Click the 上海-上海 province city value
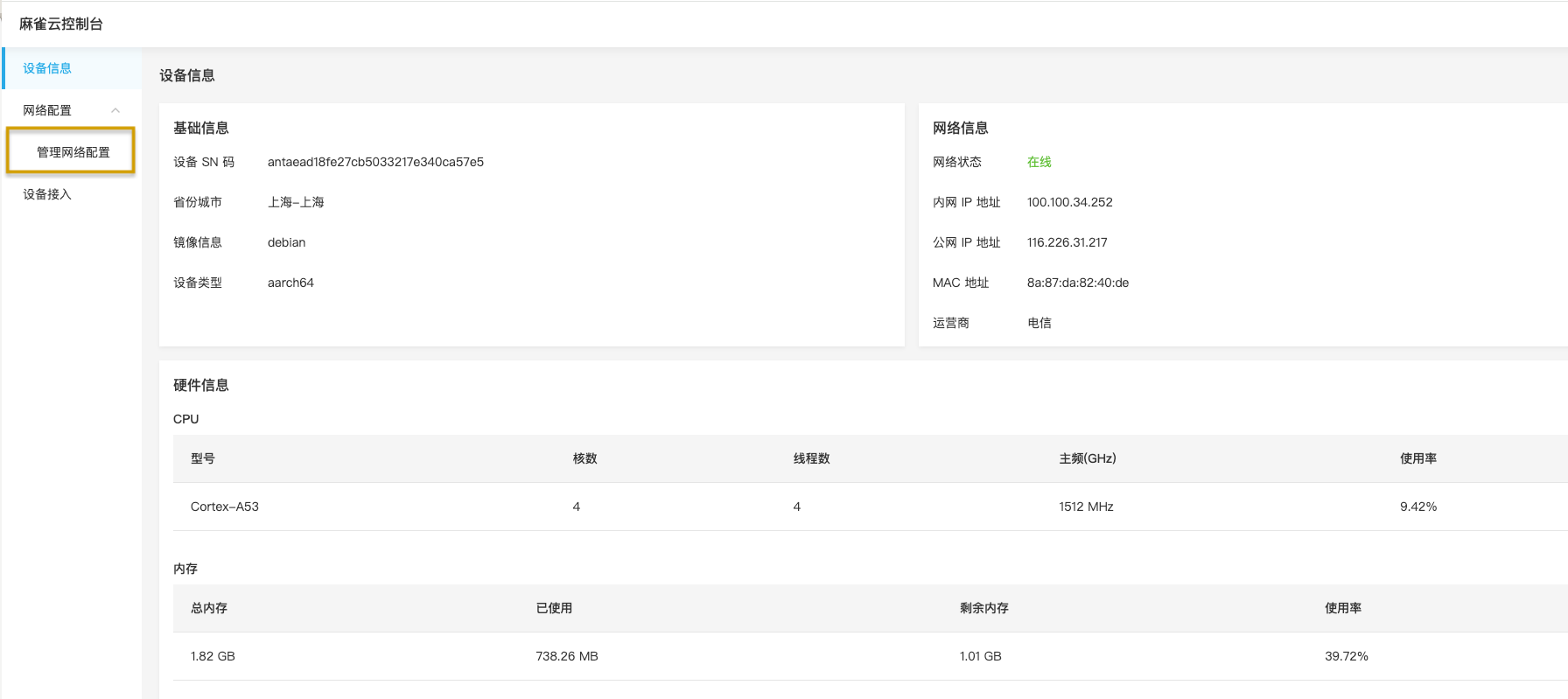Viewport: 1568px width, 699px height. (296, 202)
